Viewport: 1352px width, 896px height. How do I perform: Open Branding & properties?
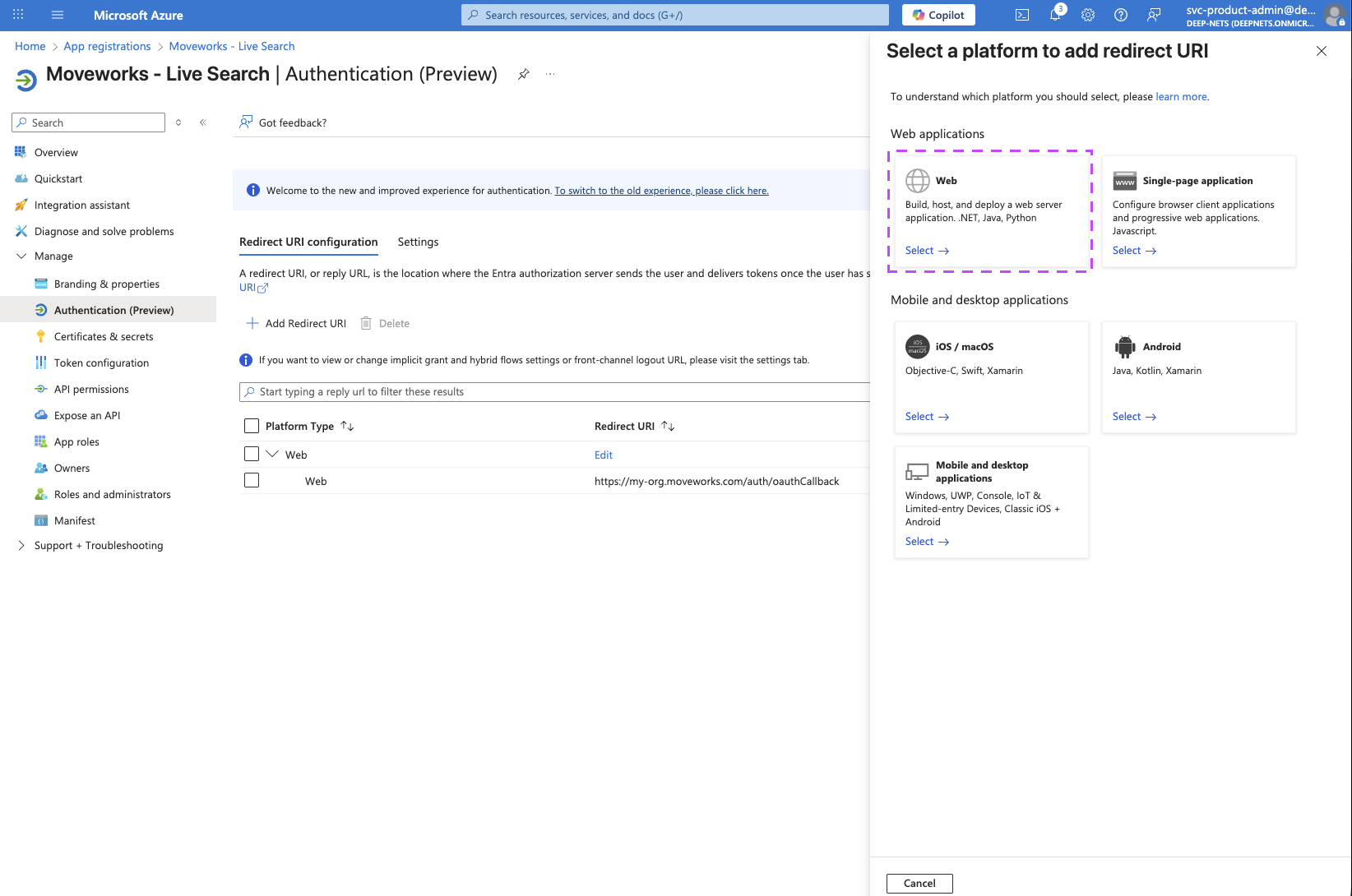pyautogui.click(x=108, y=284)
